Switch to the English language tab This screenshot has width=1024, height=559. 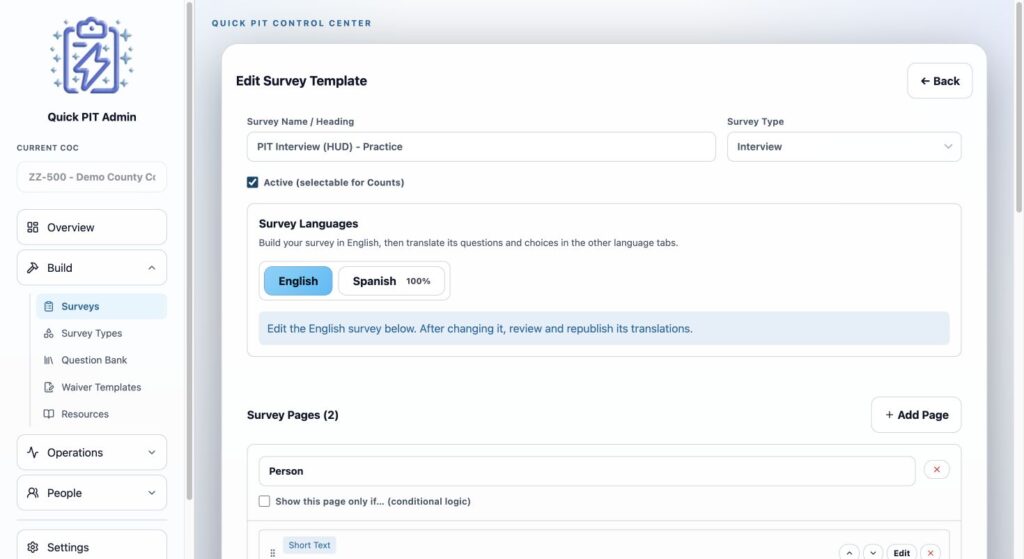coord(298,281)
